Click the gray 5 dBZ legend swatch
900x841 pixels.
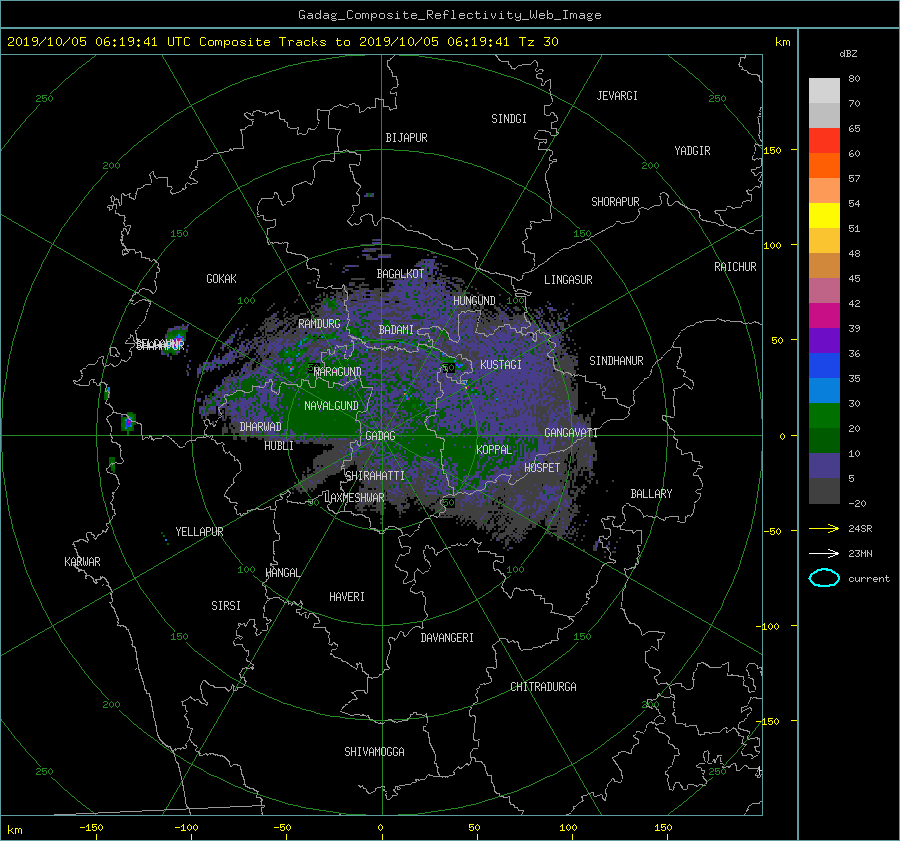coord(824,491)
